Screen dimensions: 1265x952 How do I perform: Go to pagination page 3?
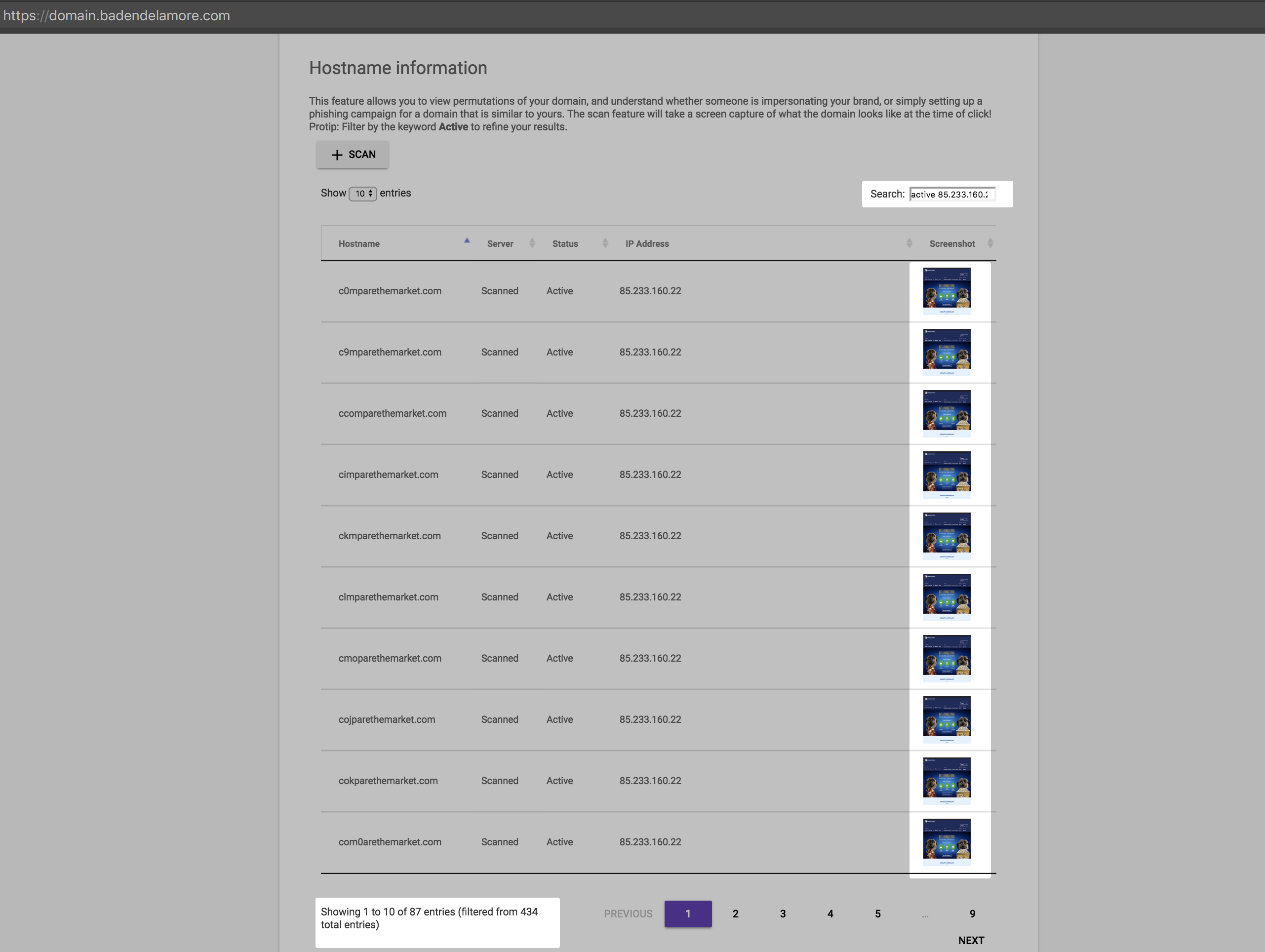click(783, 913)
